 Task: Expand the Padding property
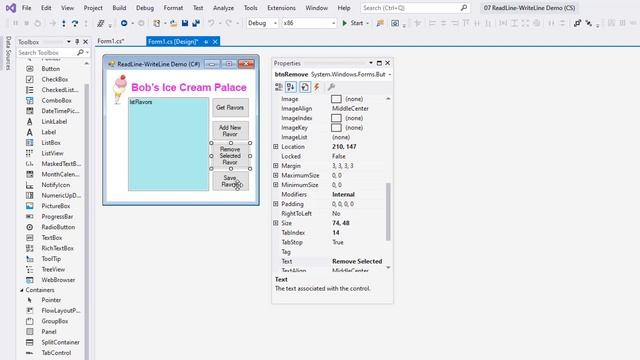pyautogui.click(x=276, y=204)
